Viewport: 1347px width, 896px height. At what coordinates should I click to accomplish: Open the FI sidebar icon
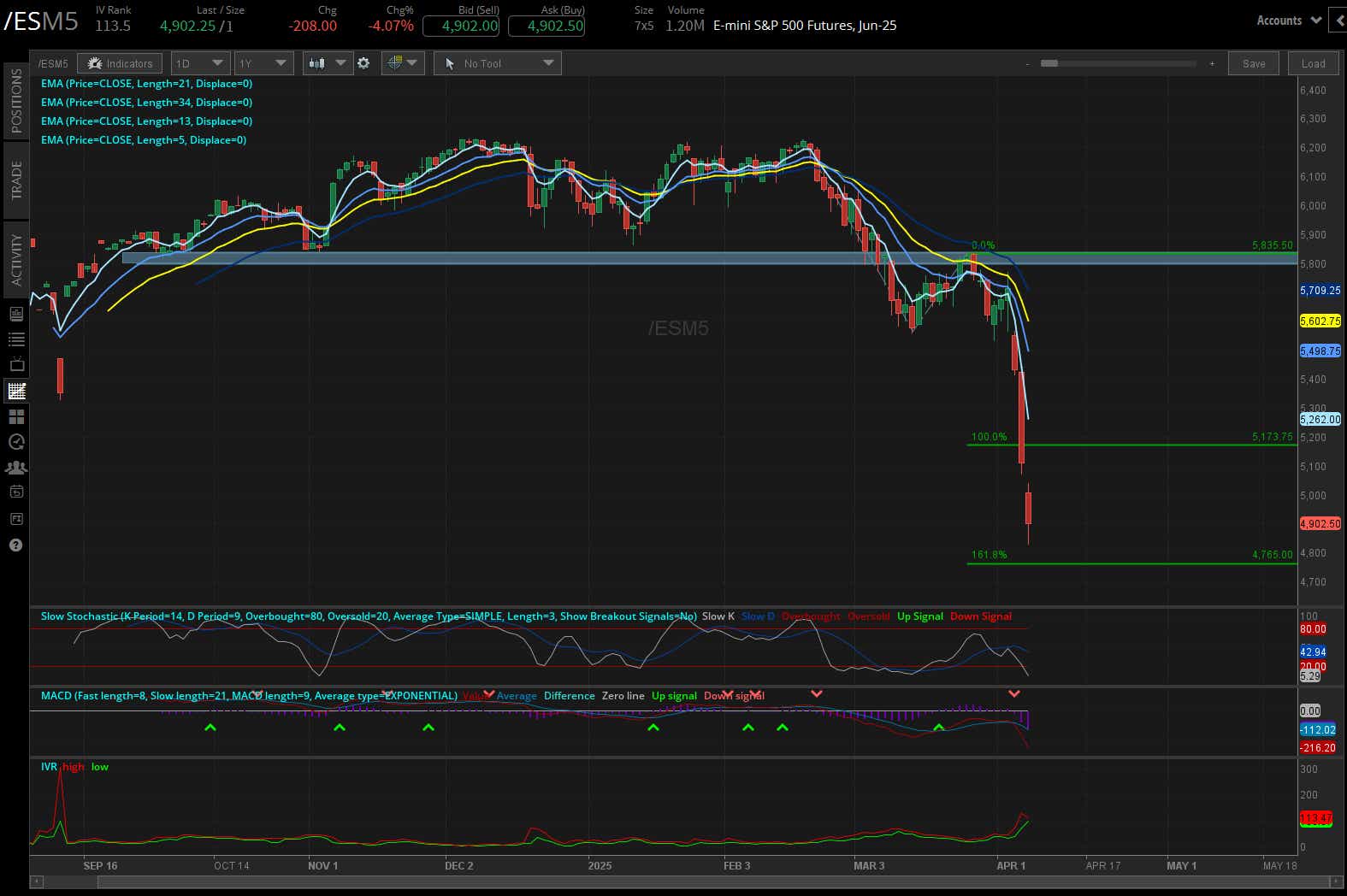(16, 519)
